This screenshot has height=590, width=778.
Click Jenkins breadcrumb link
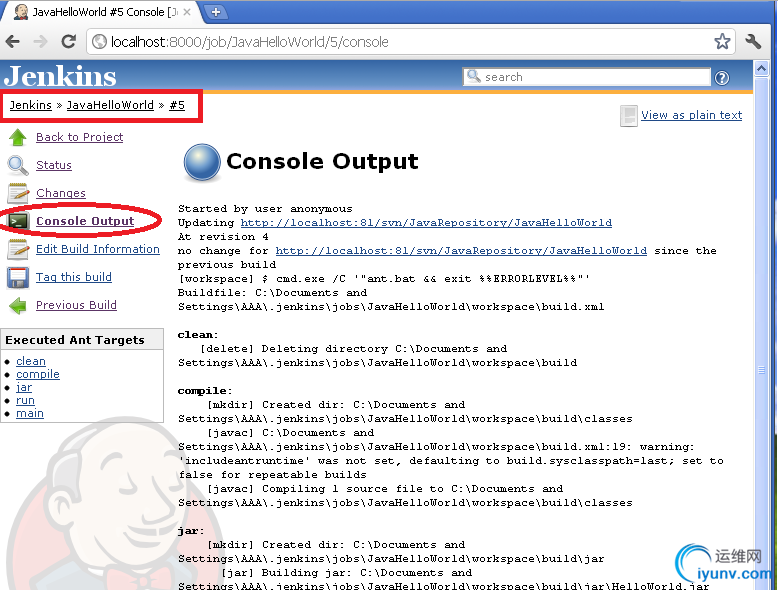click(30, 105)
